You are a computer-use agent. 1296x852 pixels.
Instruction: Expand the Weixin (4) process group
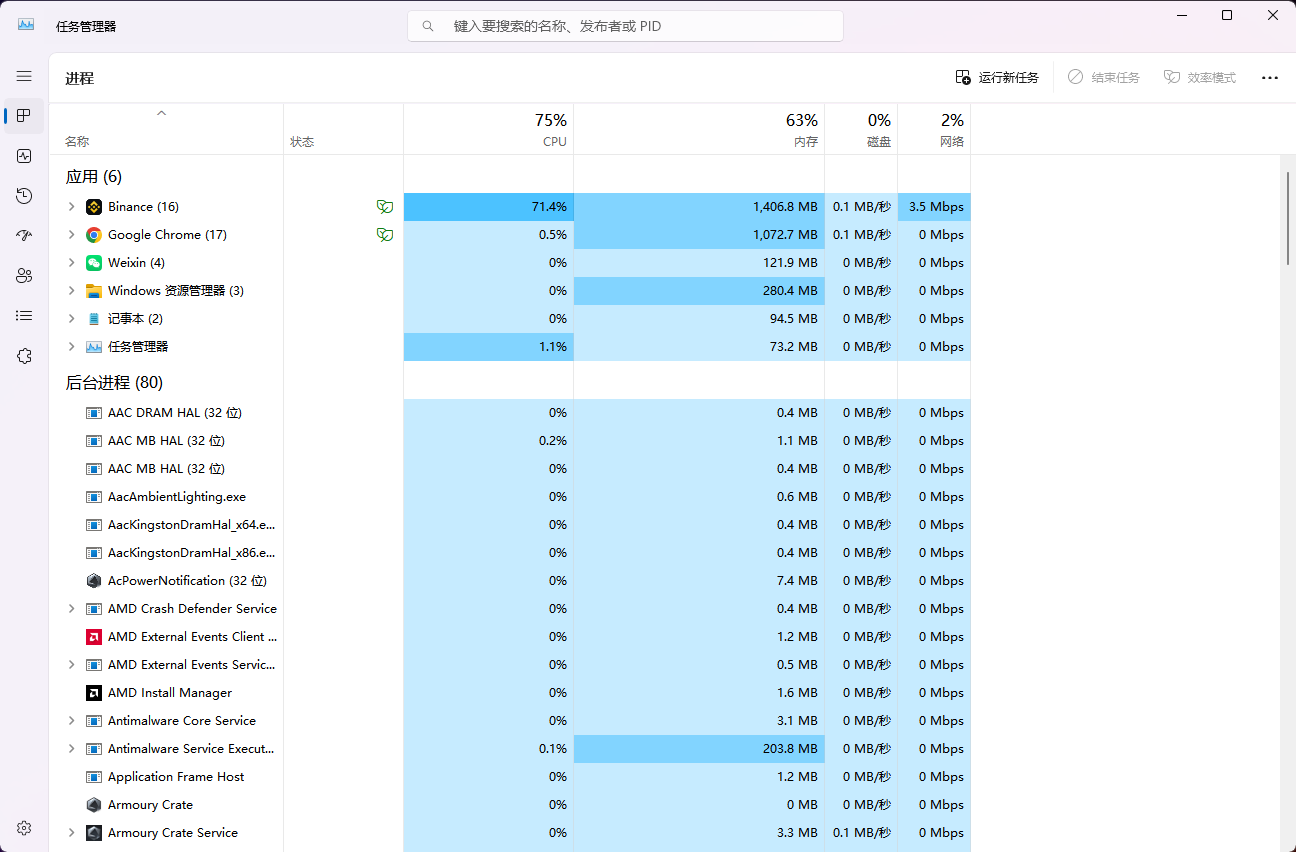click(71, 263)
